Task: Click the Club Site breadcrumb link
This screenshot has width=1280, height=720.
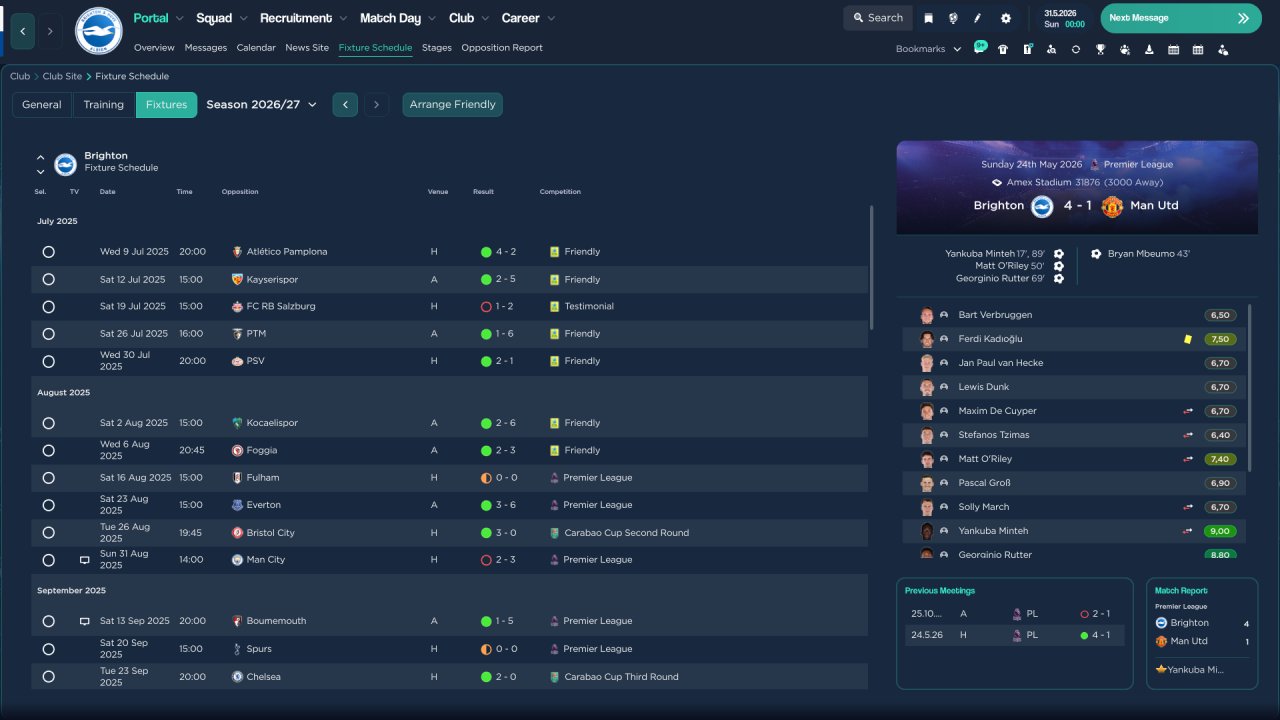Action: click(x=62, y=76)
